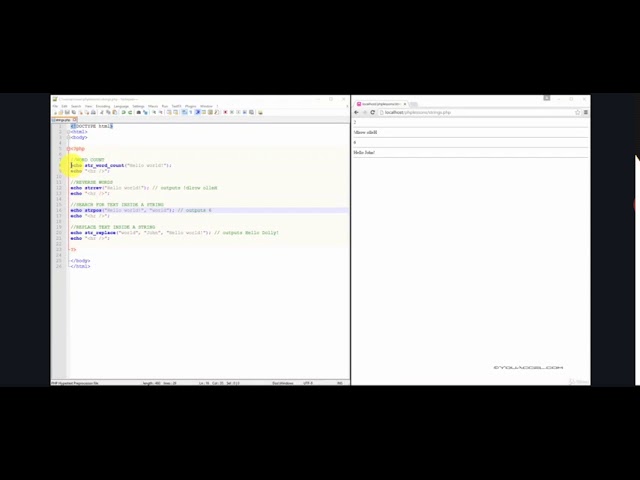The width and height of the screenshot is (640, 480).
Task: Select the strings.php document tab
Action: [62, 120]
